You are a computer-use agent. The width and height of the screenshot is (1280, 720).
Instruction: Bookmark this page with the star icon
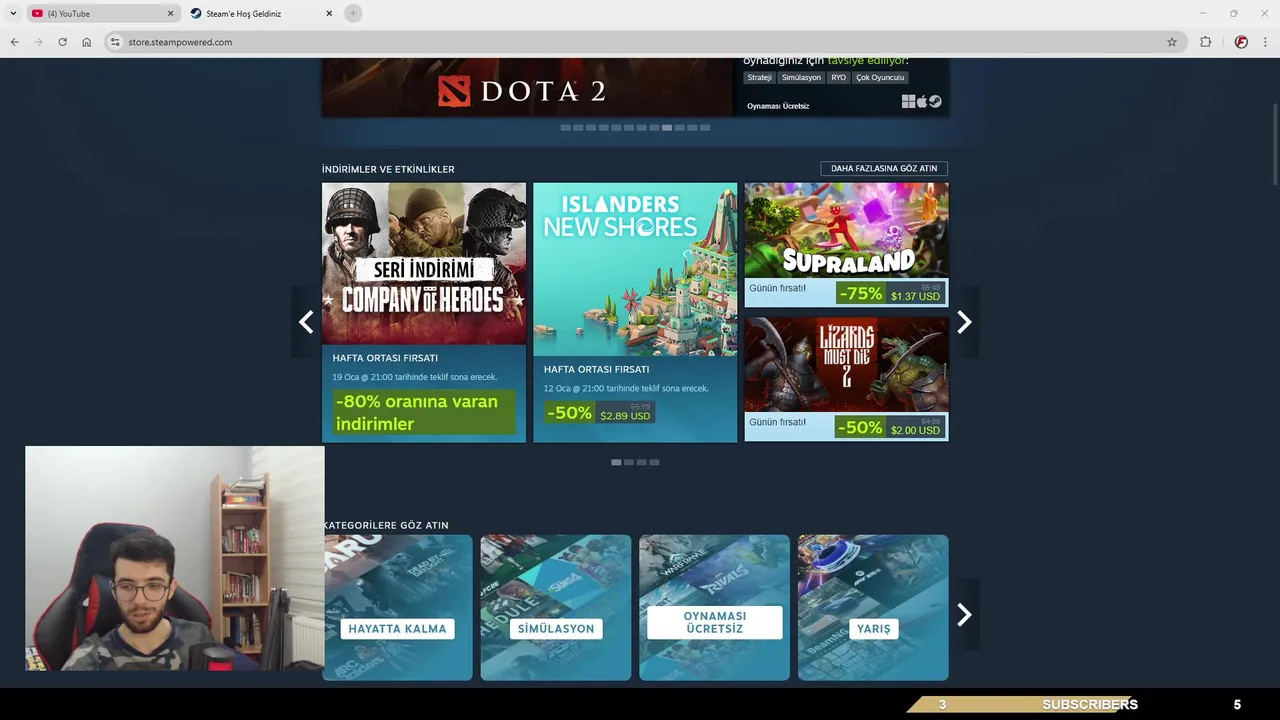click(x=1172, y=42)
